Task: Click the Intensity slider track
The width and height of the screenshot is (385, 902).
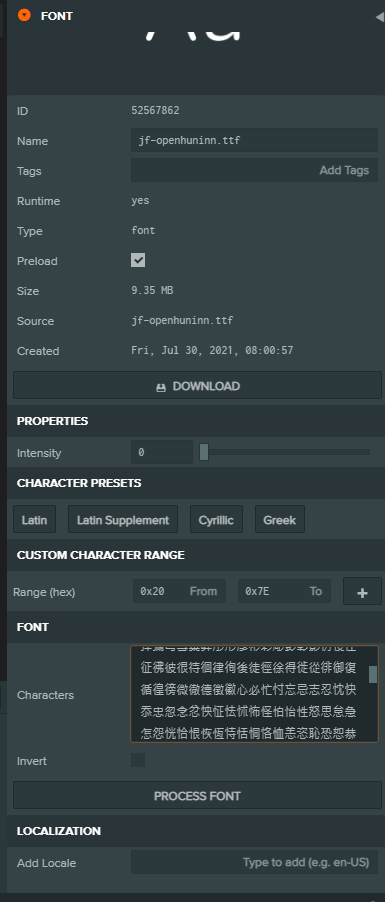Action: (x=285, y=452)
